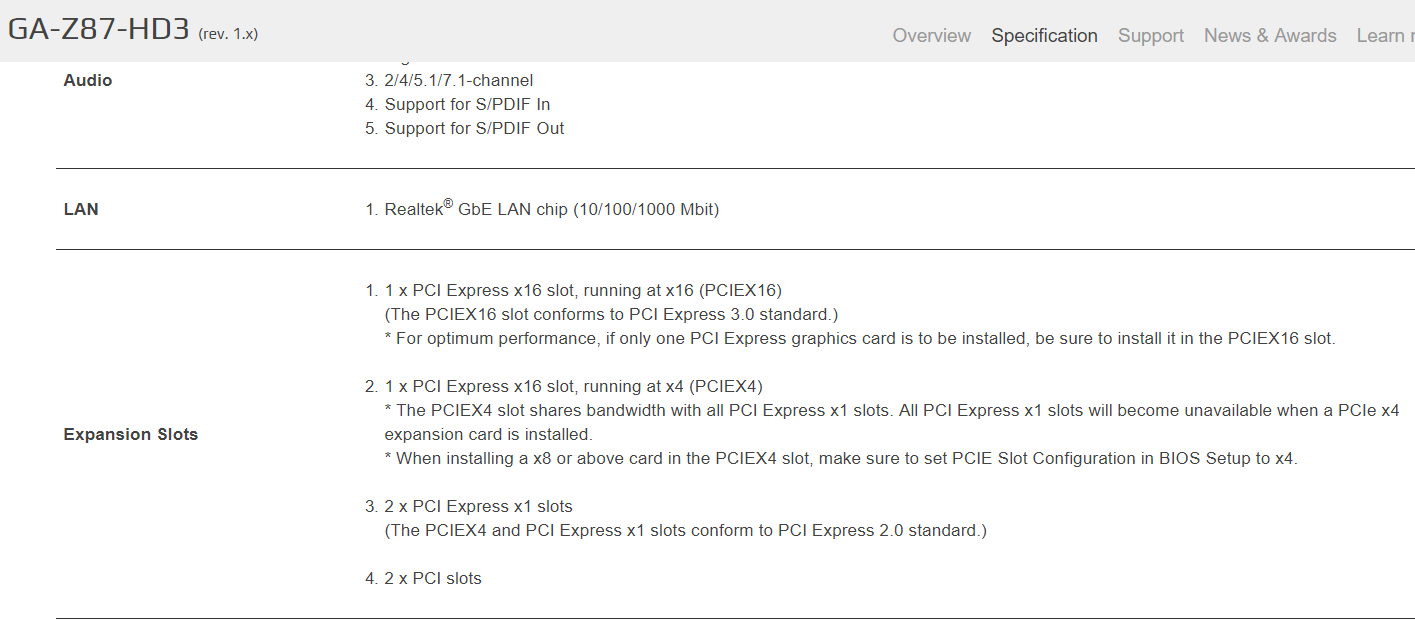Click the 2 x PCI Express x1 slots line
The image size is (1415, 622).
[x=478, y=506]
